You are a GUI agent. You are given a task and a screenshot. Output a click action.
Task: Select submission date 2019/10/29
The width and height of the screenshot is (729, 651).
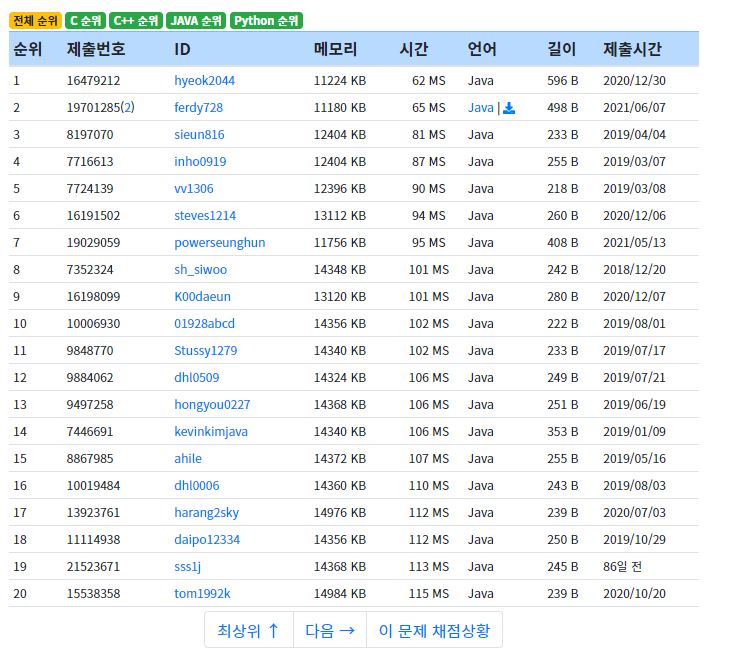point(635,539)
